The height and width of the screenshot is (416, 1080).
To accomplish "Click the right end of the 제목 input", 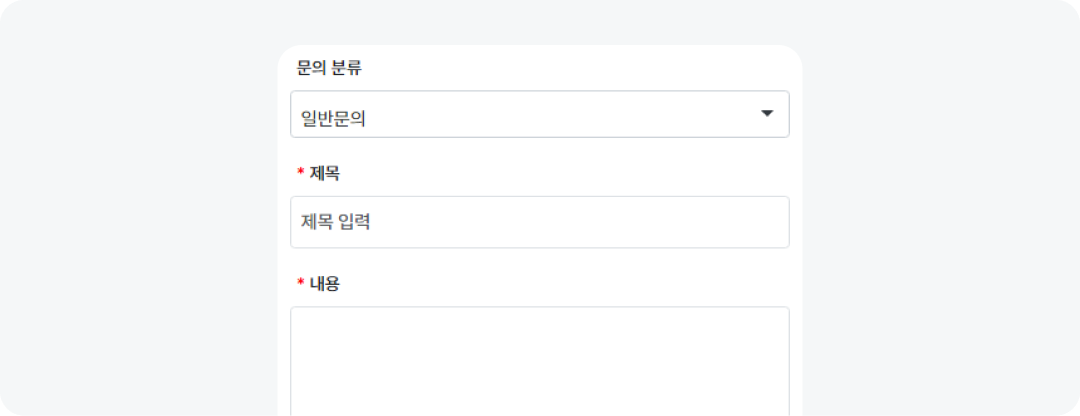I will (770, 222).
